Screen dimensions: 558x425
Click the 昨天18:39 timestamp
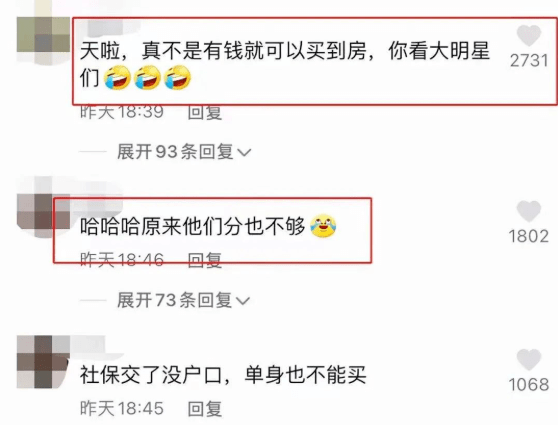coord(122,112)
